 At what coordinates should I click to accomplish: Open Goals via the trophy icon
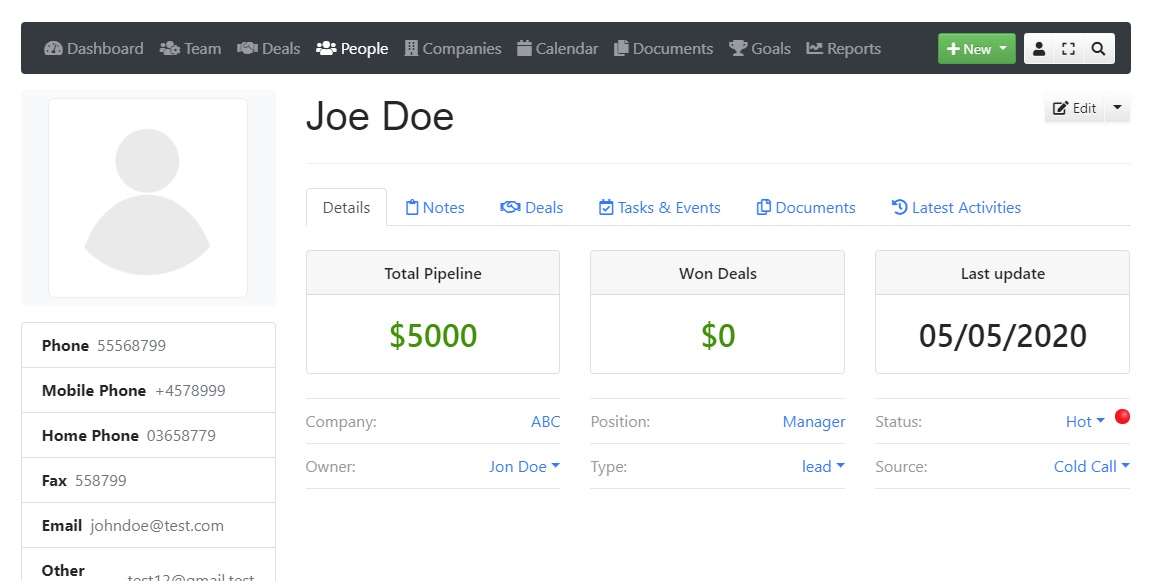[737, 47]
